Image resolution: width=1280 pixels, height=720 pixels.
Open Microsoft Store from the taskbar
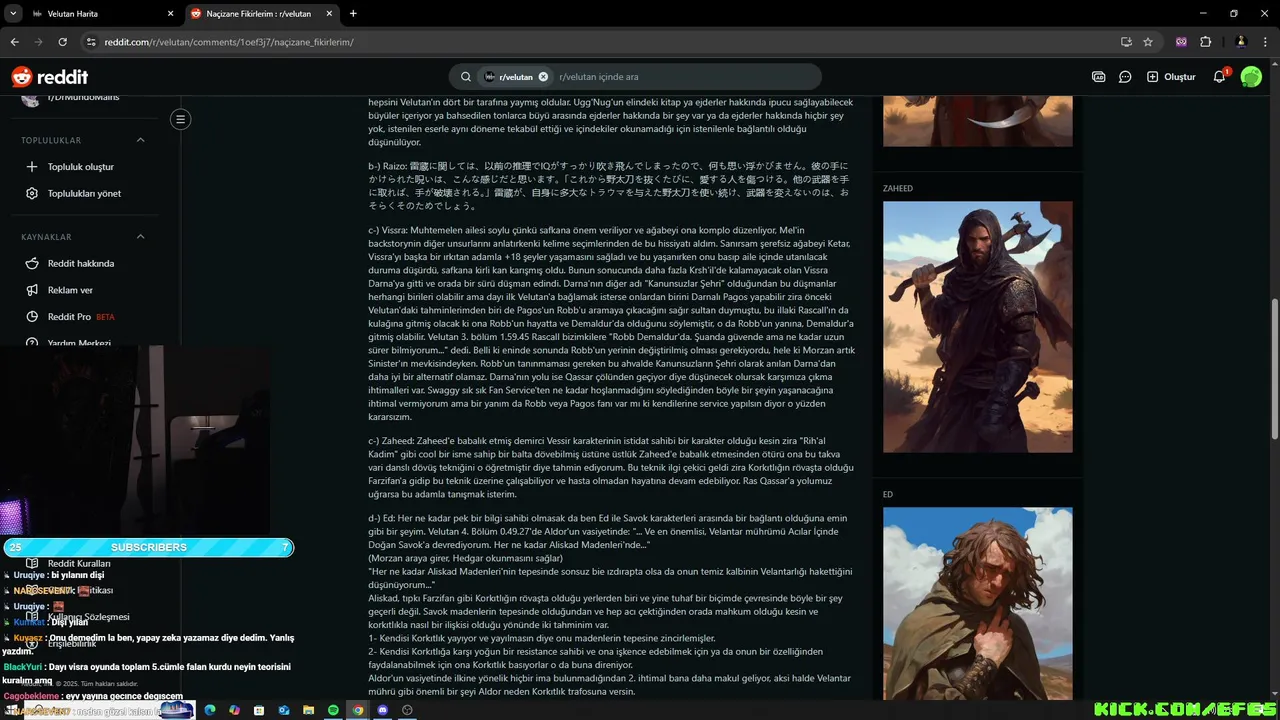259,710
